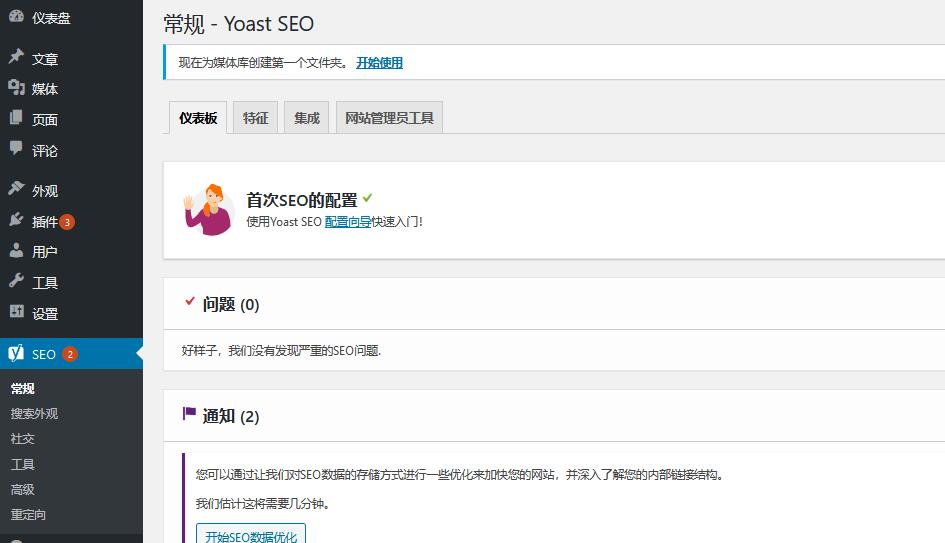
Task: Open the 配置向导 link
Action: pyautogui.click(x=348, y=222)
